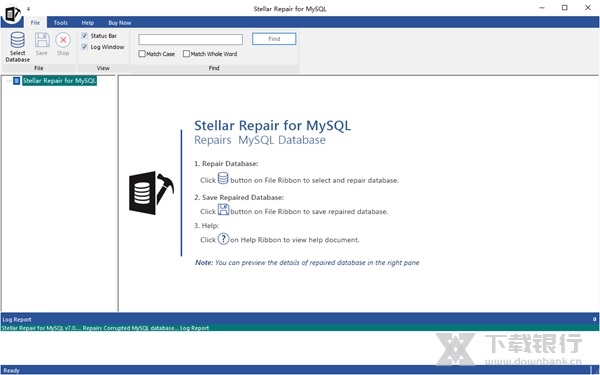Open the Buy Now tab
Screen dimensions: 600x375
pos(120,23)
